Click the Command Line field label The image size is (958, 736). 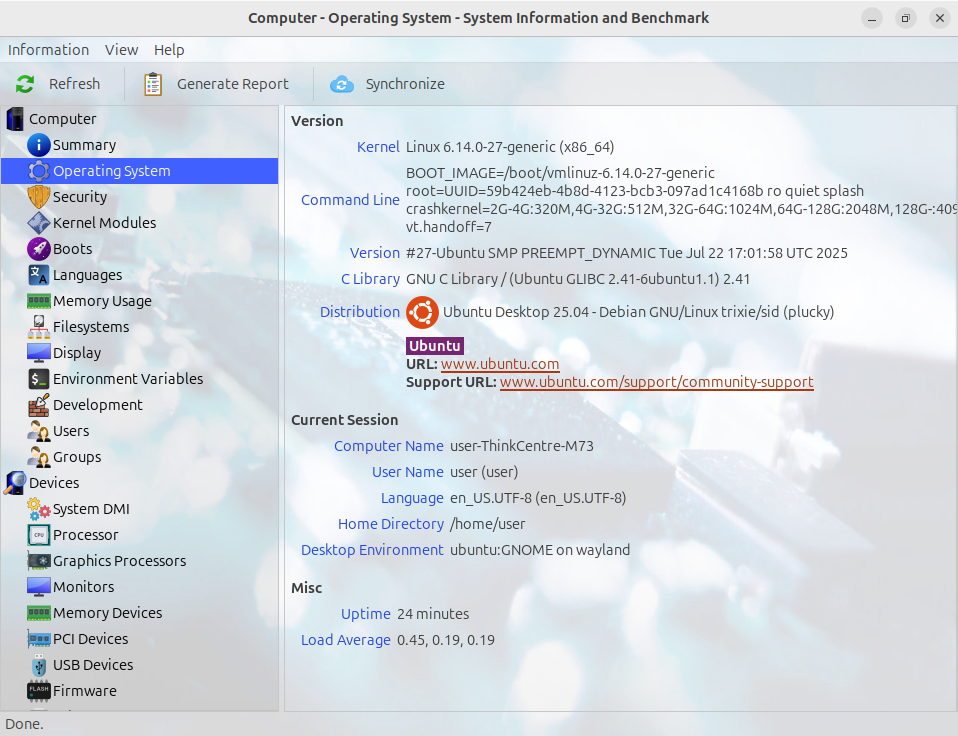point(350,200)
